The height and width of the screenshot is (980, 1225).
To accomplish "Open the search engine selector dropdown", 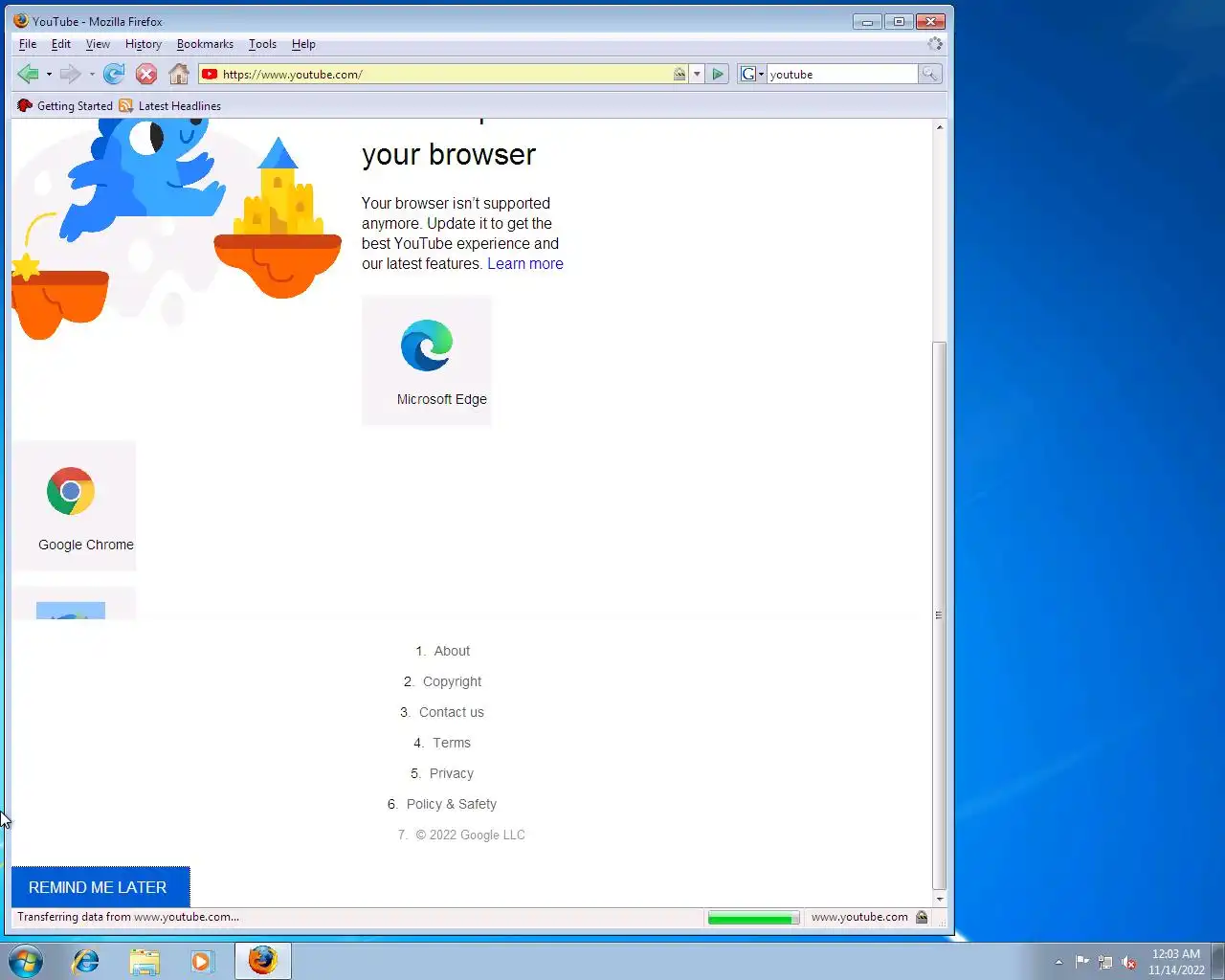I will 752,74.
